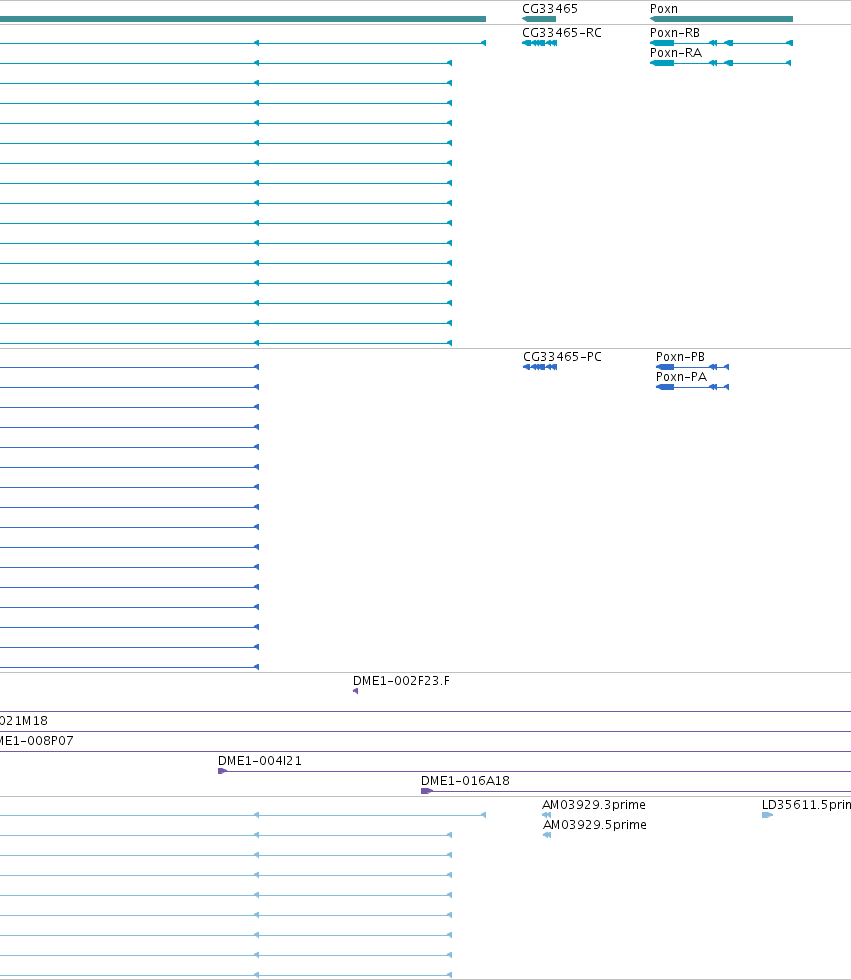Click the Poxn-RB transcript label
The image size is (851, 980).
675,32
